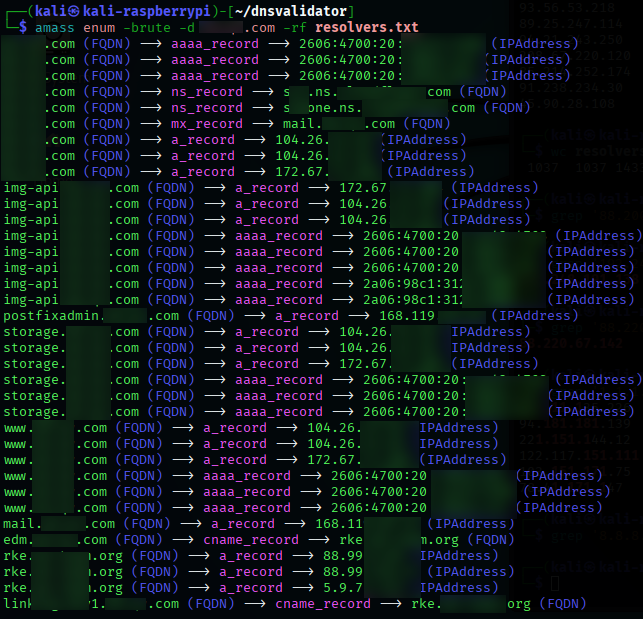Select resolvers.txt filename in command line
The image size is (643, 619).
(x=367, y=27)
